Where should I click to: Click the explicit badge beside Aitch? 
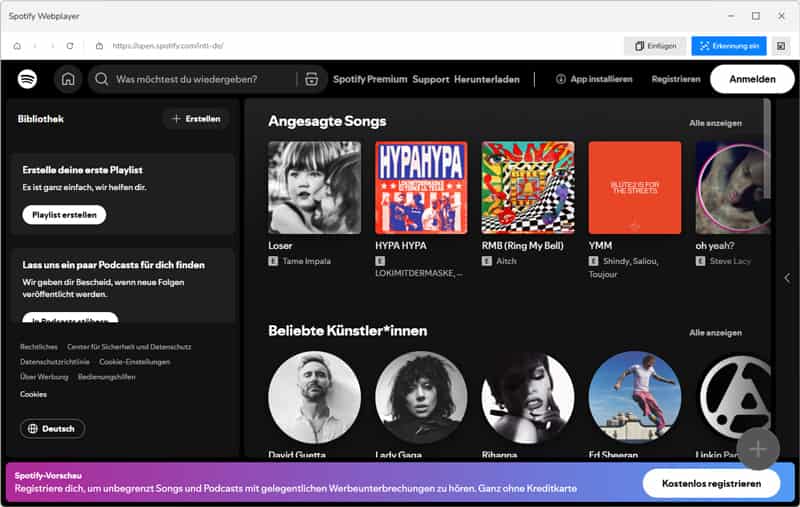[486, 261]
